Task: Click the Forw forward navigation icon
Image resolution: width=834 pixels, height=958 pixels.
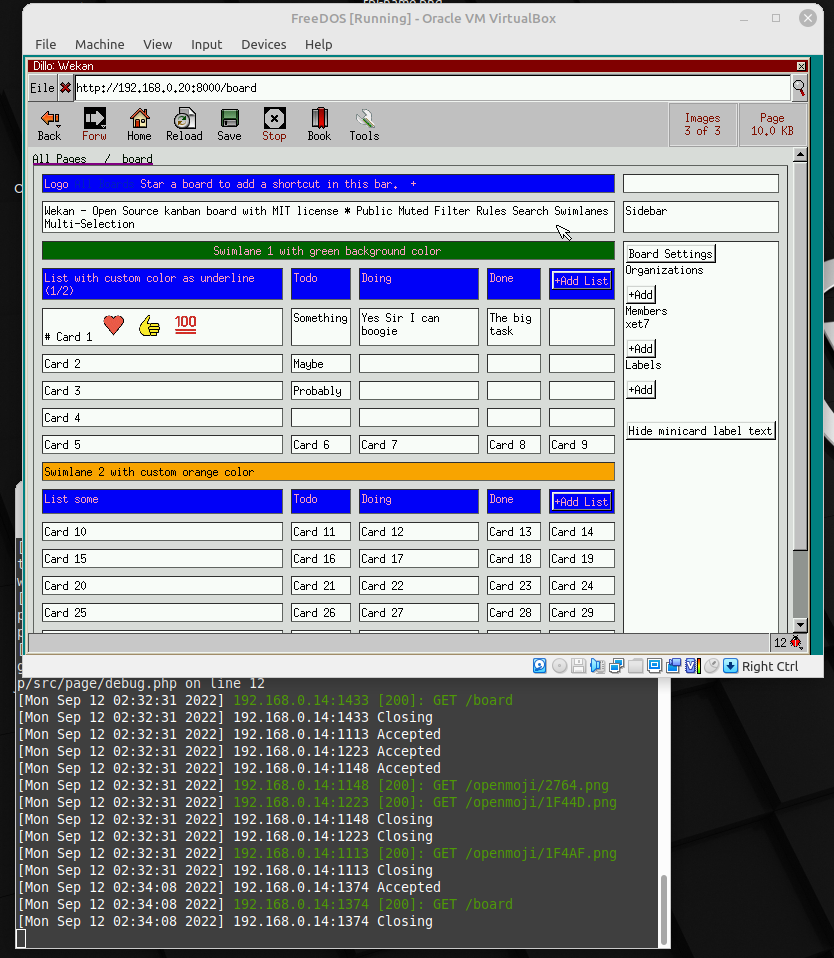Action: 94,125
